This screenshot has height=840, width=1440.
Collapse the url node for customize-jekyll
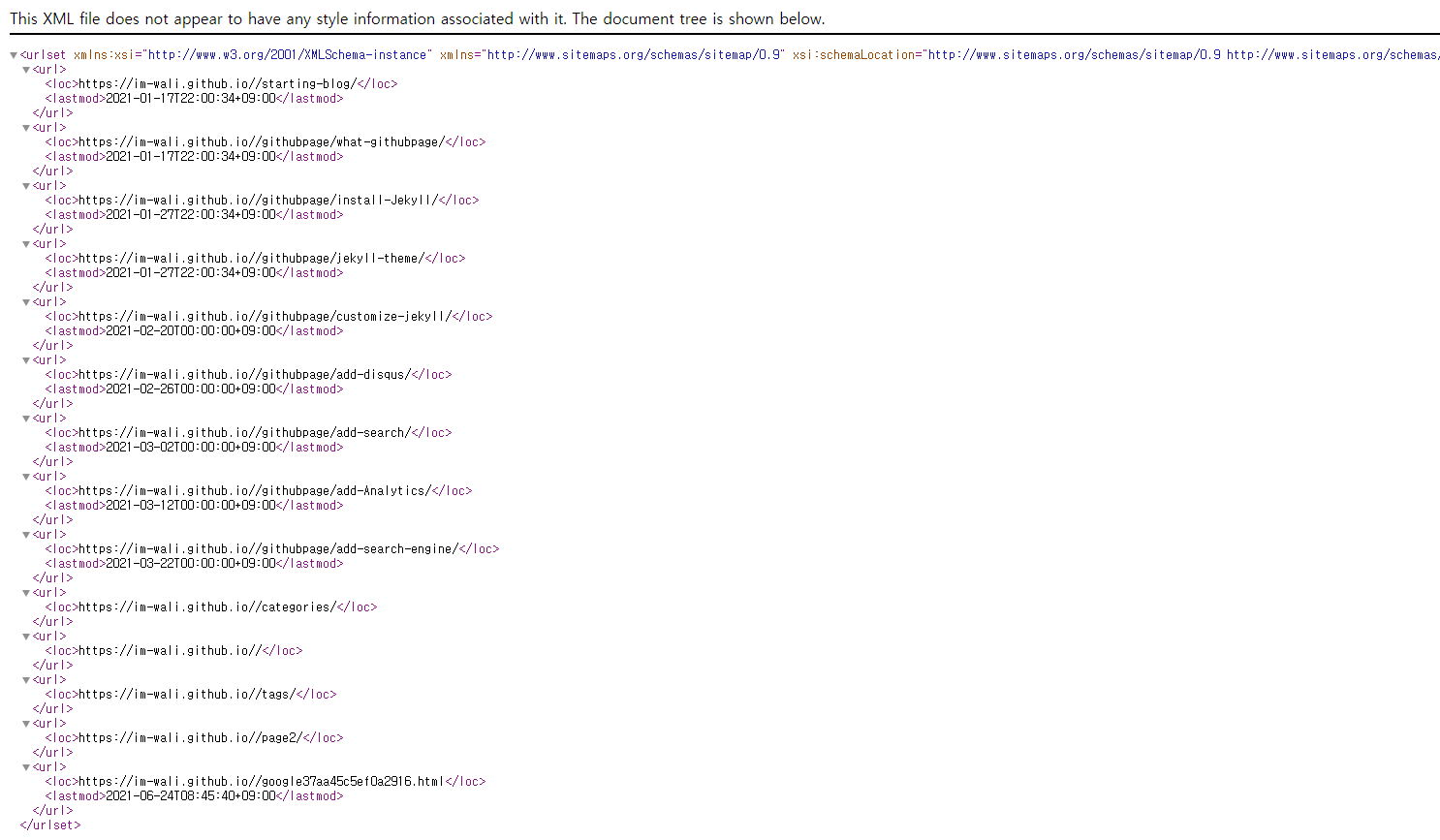[x=26, y=302]
